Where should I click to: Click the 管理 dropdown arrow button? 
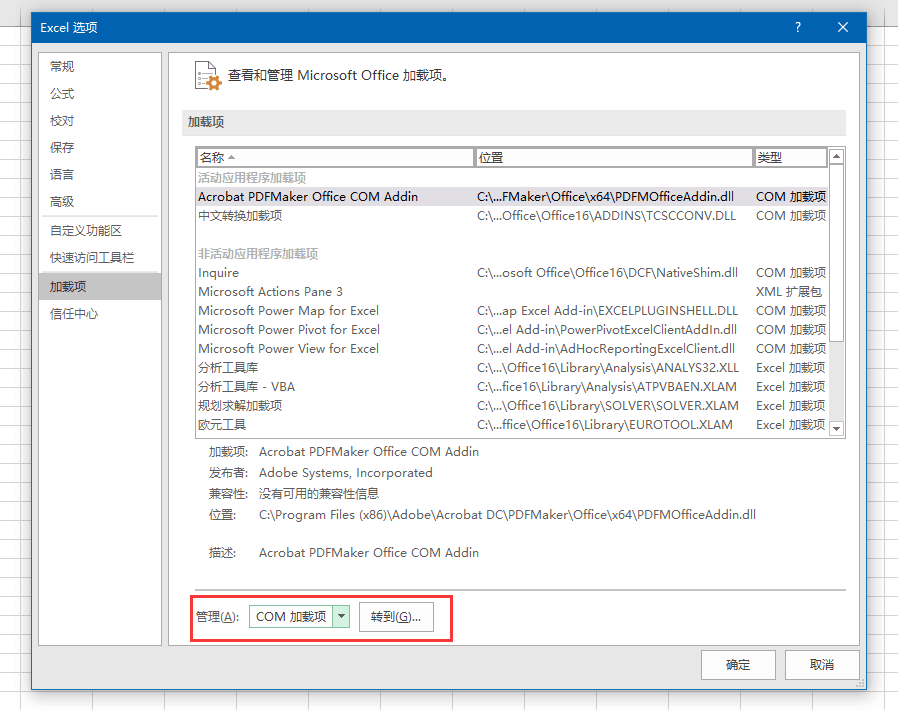pos(341,617)
